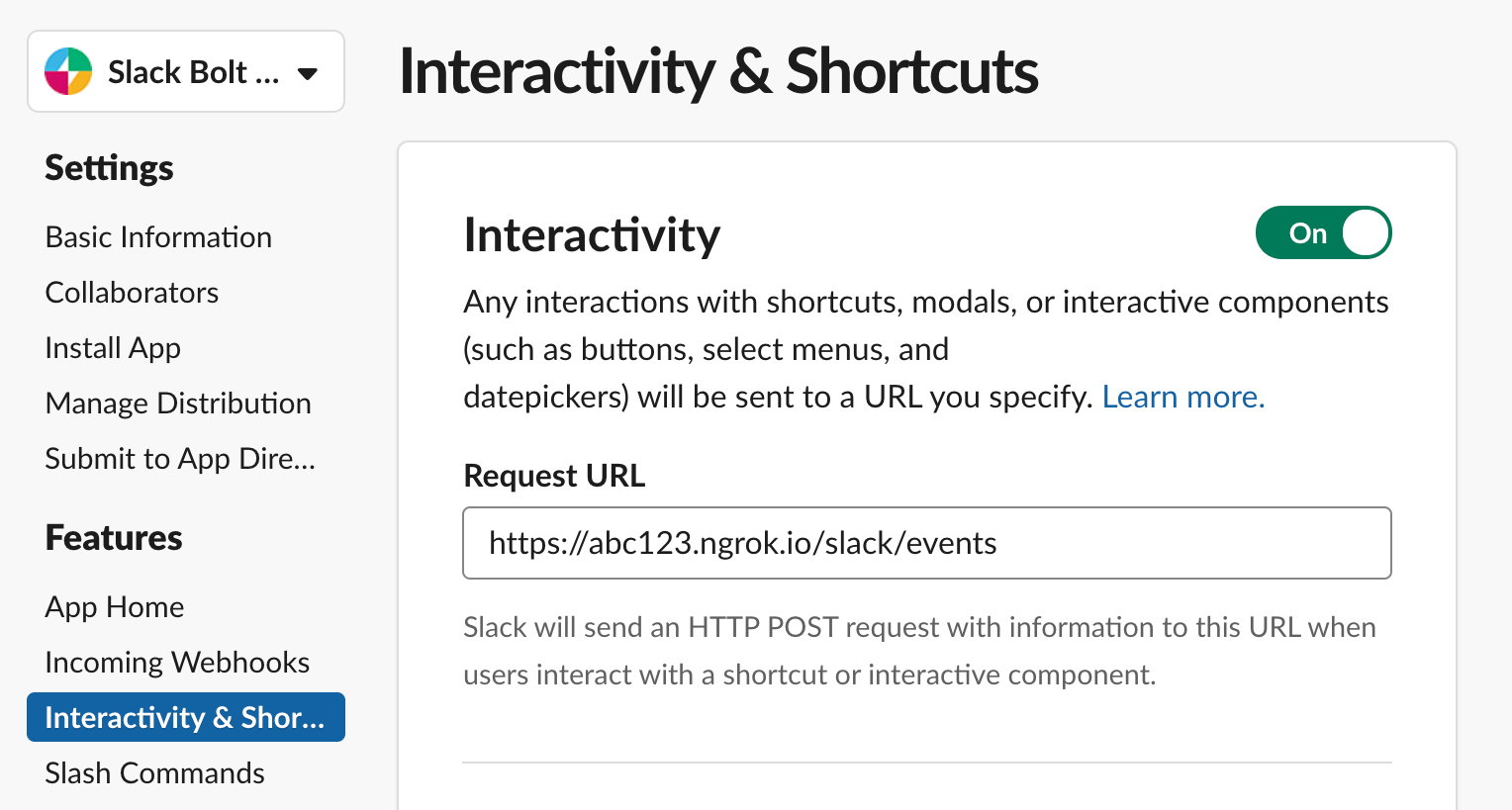1512x810 pixels.
Task: Click the Interactivity & Shortcuts page heading
Action: pos(718,70)
